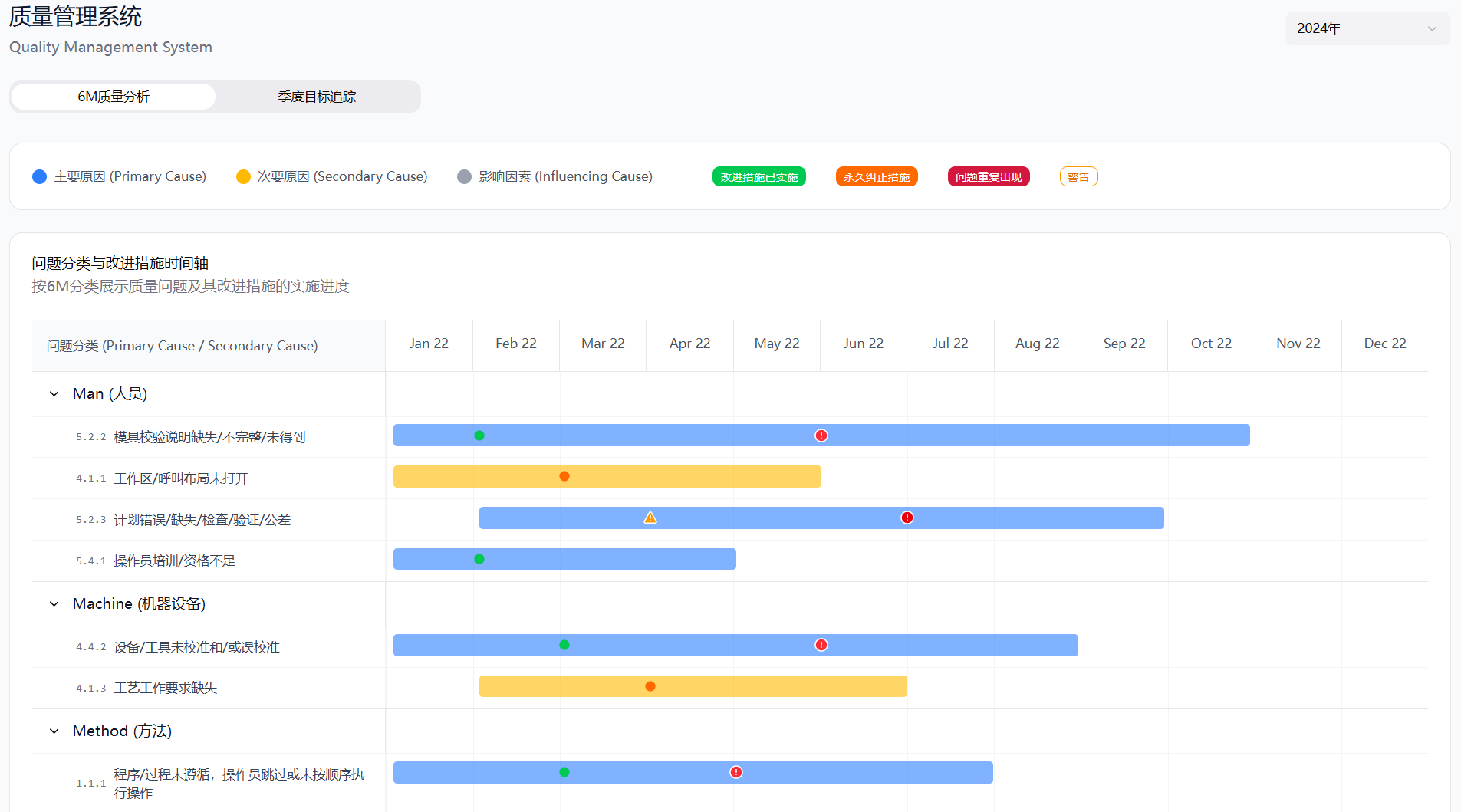Click the yellow timeline bar for 4.1.1
The width and height of the screenshot is (1461, 812).
point(690,477)
